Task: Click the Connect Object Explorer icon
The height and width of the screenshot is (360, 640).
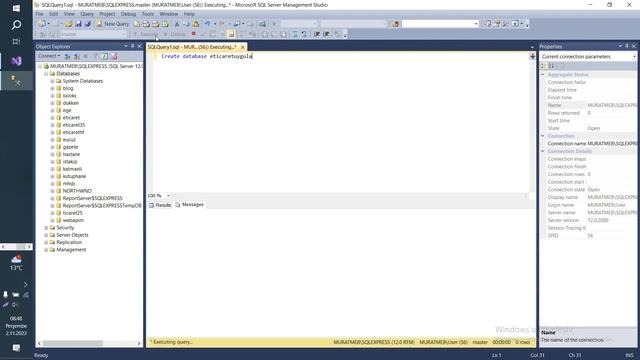Action: pyautogui.click(x=67, y=56)
